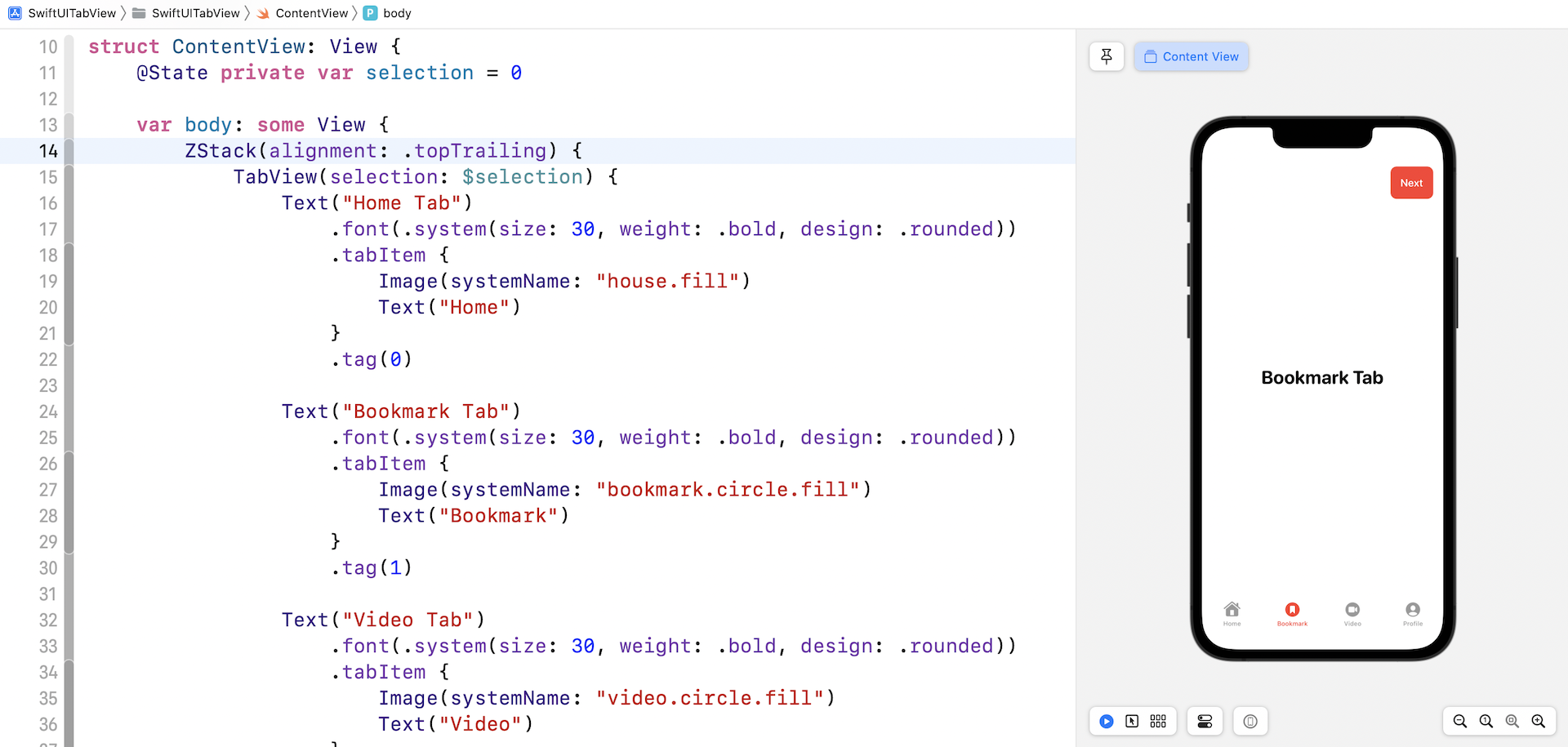Click line number 14 in the gutter

click(48, 151)
